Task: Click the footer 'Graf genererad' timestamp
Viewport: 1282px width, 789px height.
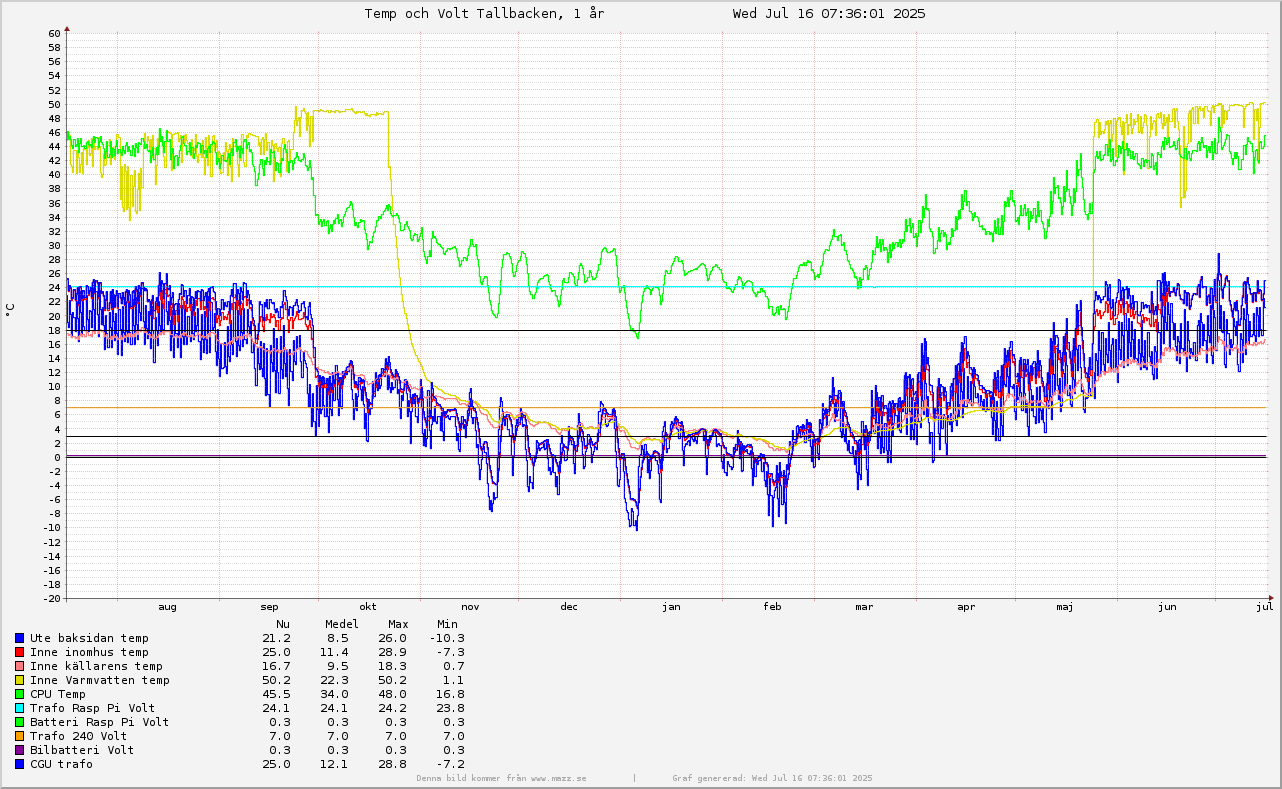Action: (x=772, y=778)
